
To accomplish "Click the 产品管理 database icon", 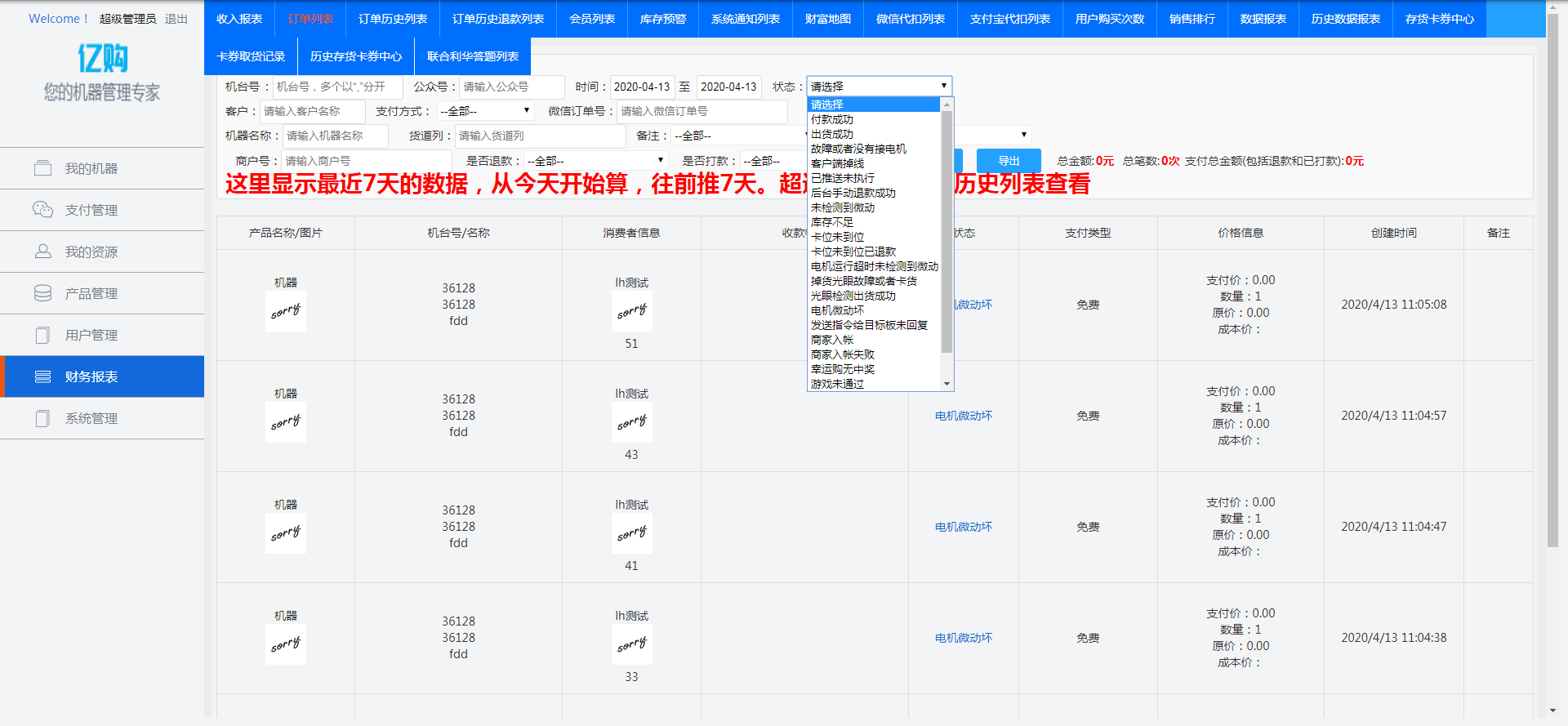I will click(x=42, y=293).
